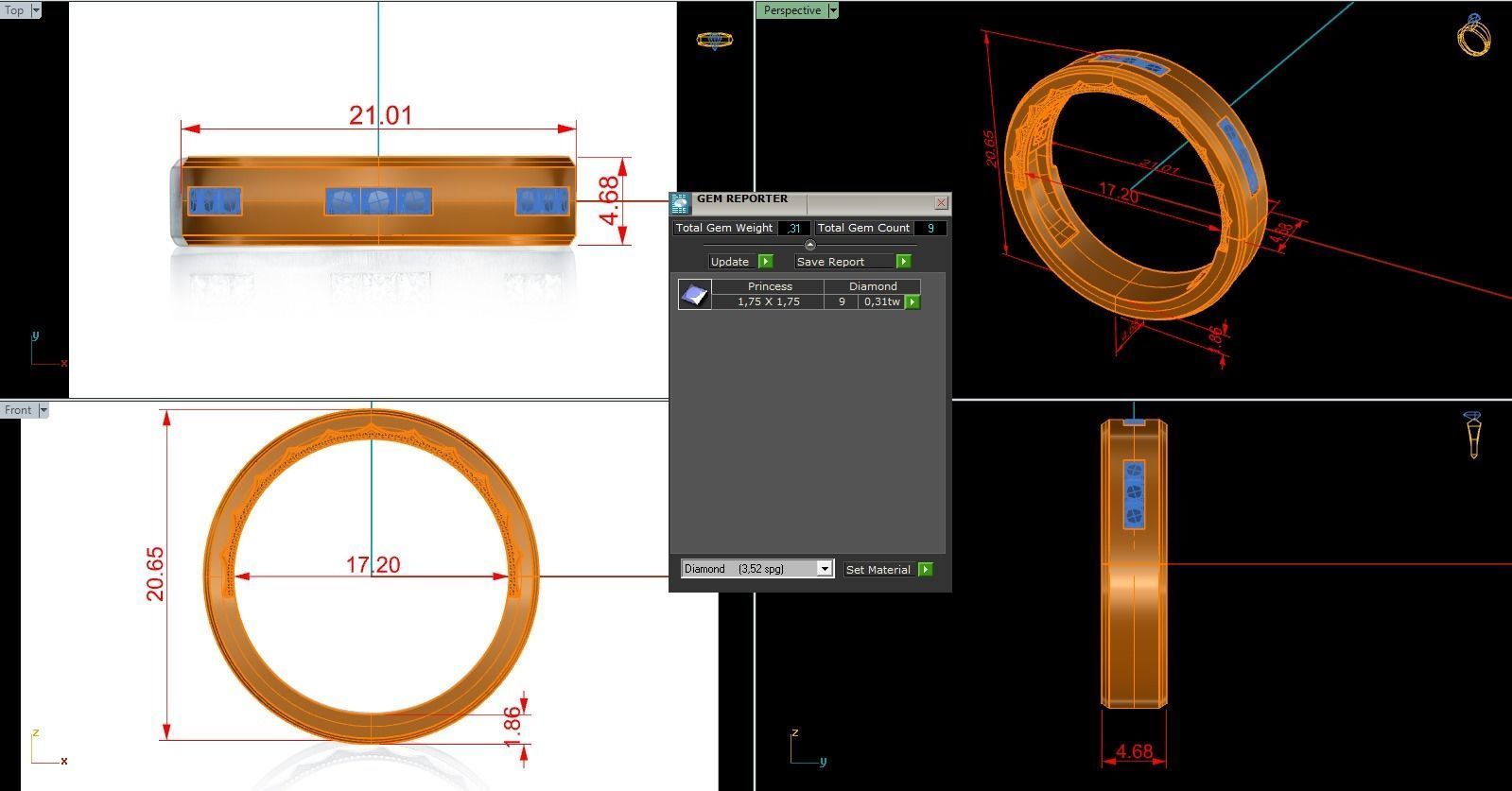
Task: Click green arrow beside Set Material
Action: [926, 569]
